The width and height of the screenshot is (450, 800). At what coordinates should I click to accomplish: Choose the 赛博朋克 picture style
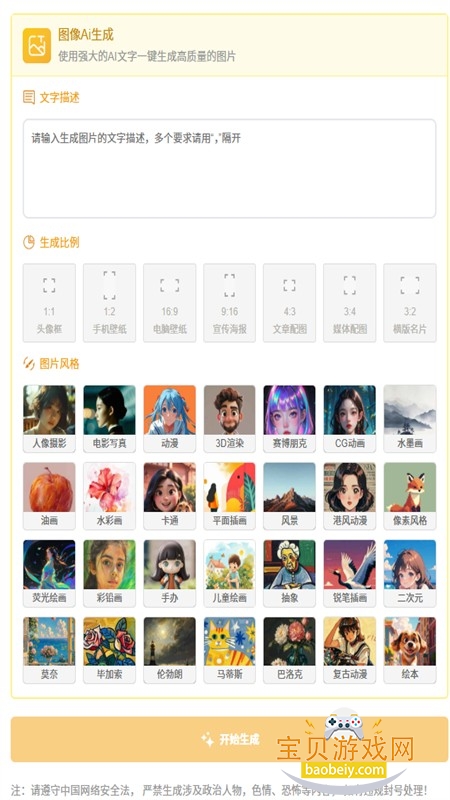[x=289, y=418]
